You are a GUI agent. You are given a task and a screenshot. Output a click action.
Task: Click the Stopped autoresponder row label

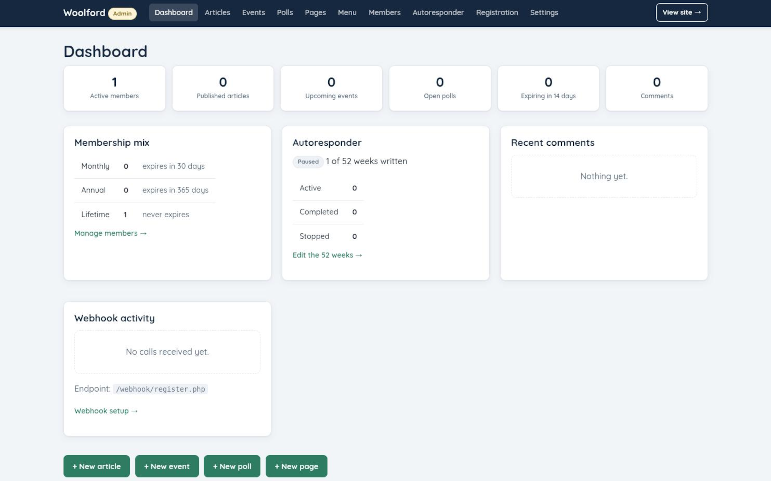click(314, 236)
